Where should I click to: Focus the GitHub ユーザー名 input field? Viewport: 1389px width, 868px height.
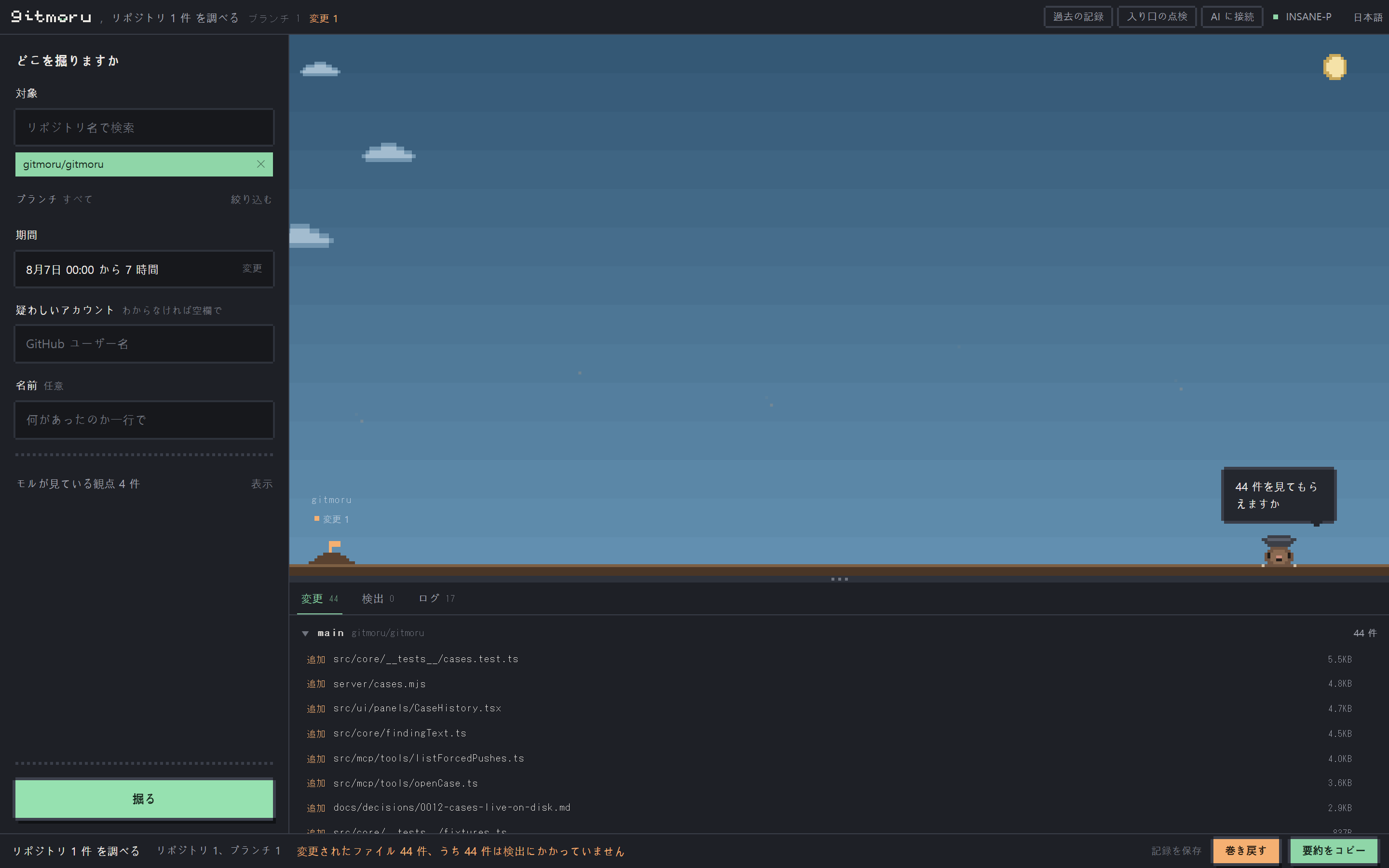click(x=144, y=344)
